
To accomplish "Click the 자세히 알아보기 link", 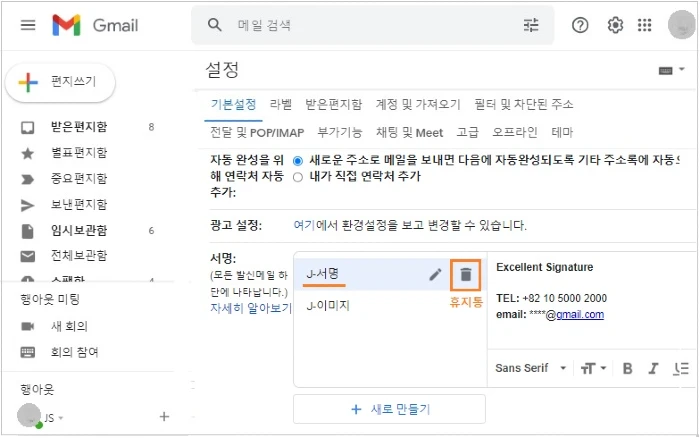I will [251, 308].
